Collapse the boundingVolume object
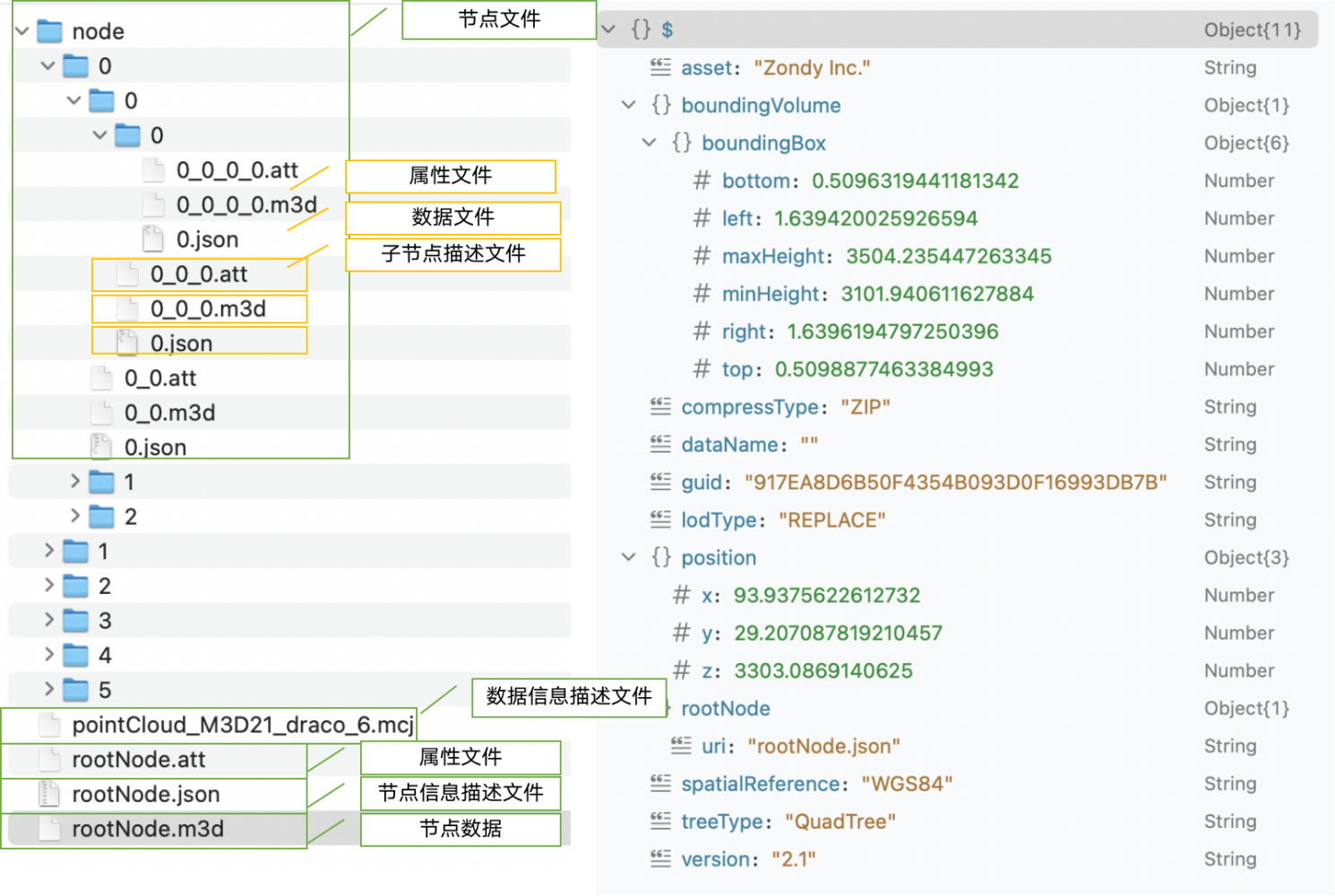This screenshot has height=896, width=1335. pyautogui.click(x=629, y=105)
